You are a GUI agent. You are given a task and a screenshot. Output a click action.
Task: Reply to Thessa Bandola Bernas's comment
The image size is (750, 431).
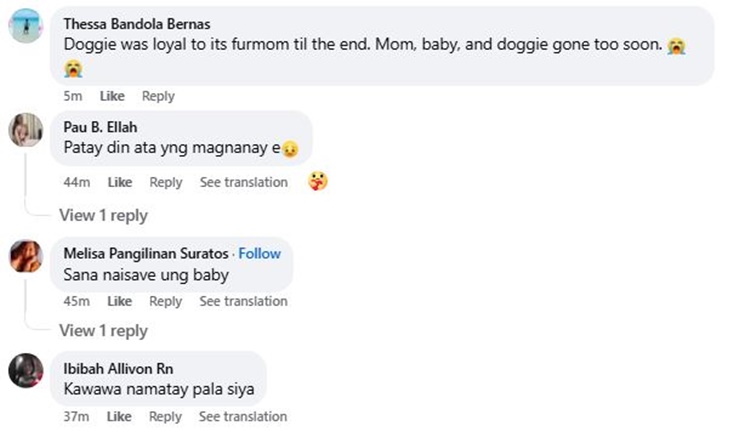tap(158, 96)
